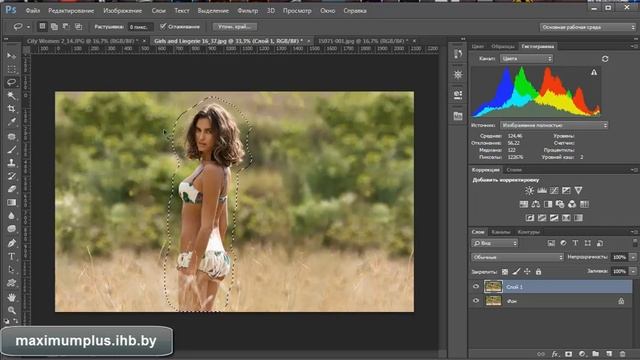Toggle lock image pixels brush icon
Viewport: 640px width, 360px height.
click(516, 271)
